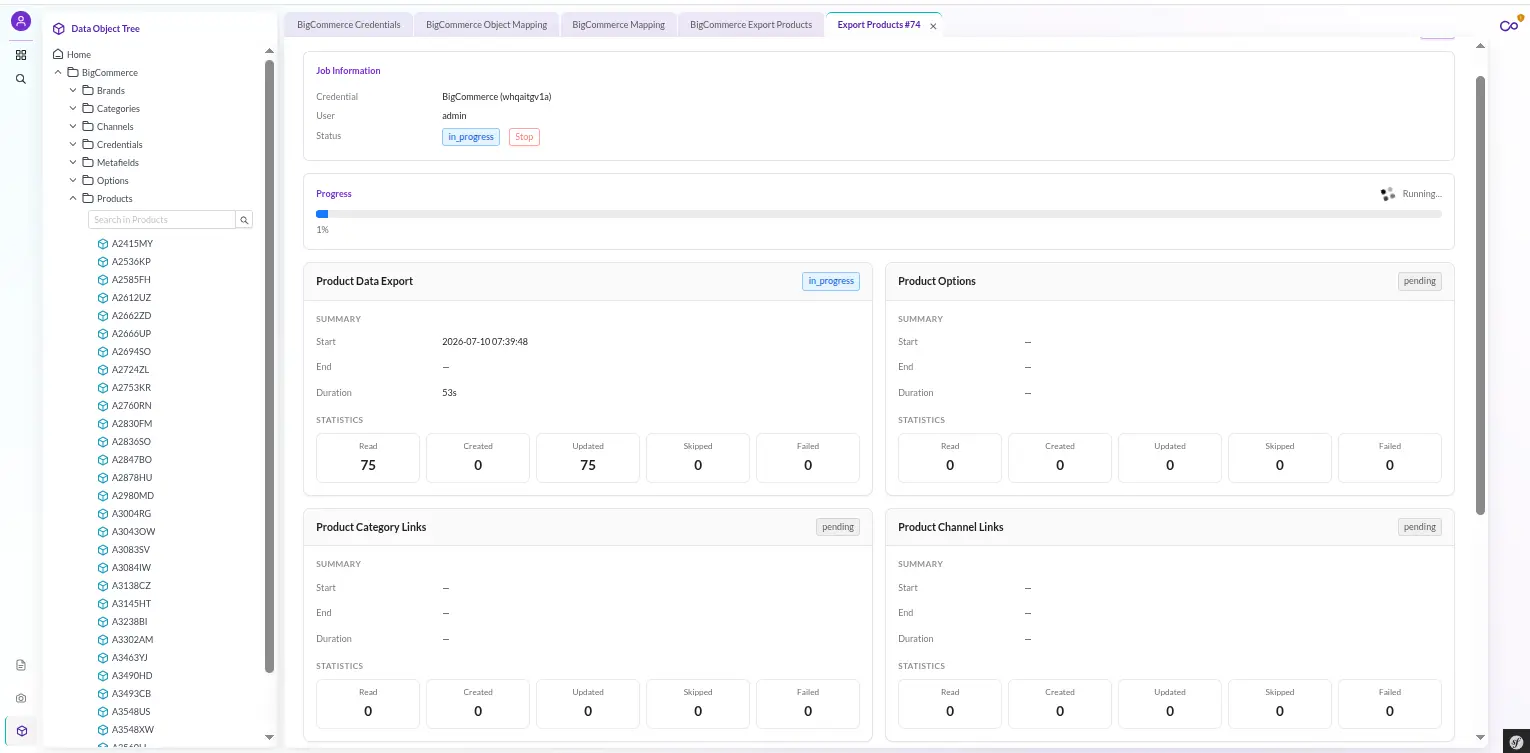Click start time 2026-07-10 07:39:48
The image size is (1530, 753).
[485, 342]
